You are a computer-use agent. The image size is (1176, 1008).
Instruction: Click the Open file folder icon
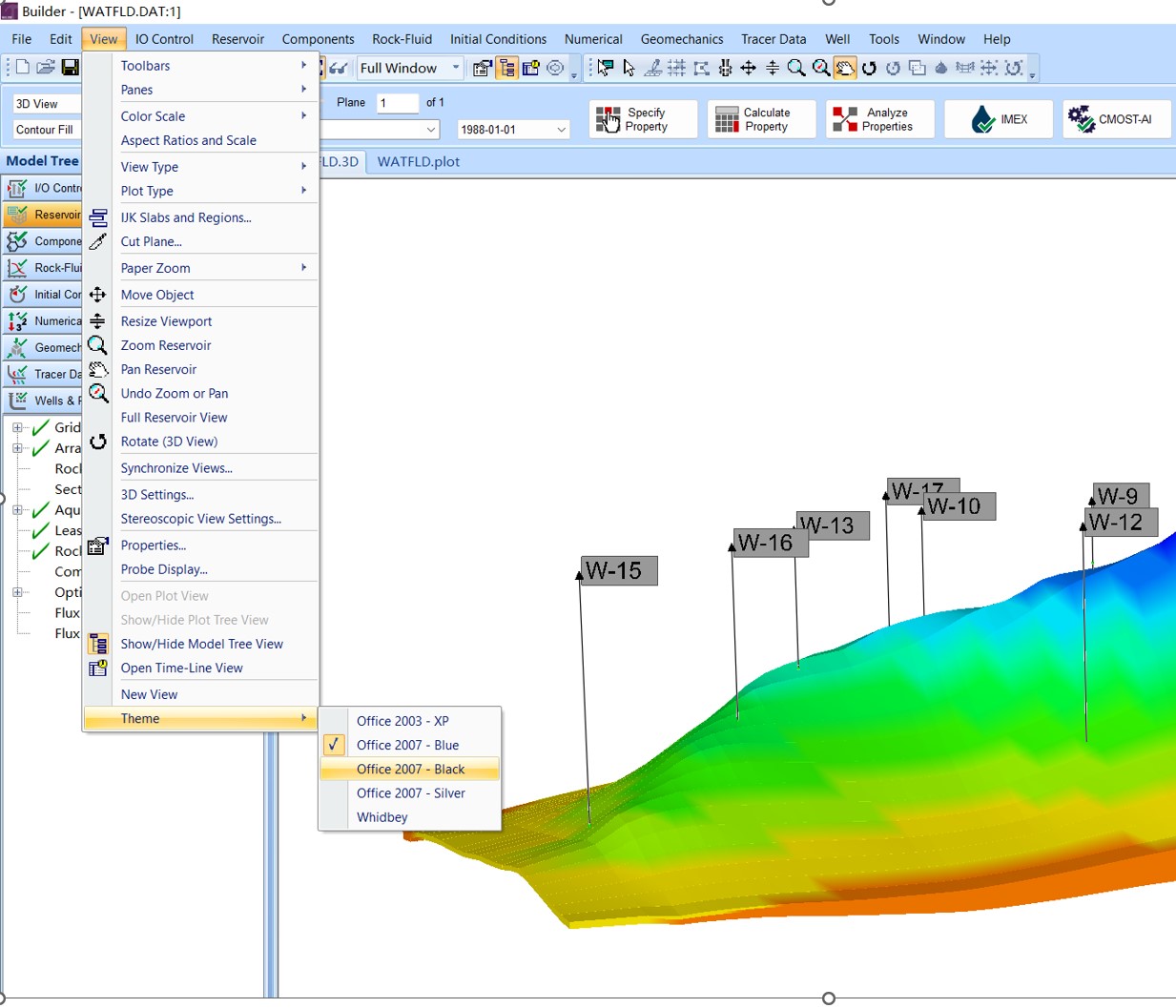(x=45, y=68)
